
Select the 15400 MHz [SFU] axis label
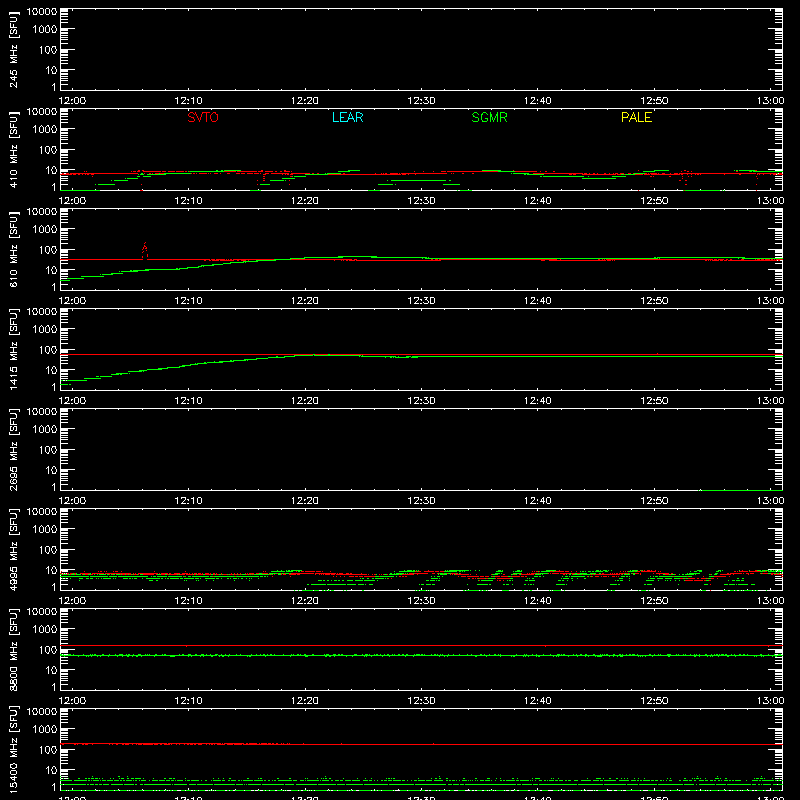tap(13, 749)
